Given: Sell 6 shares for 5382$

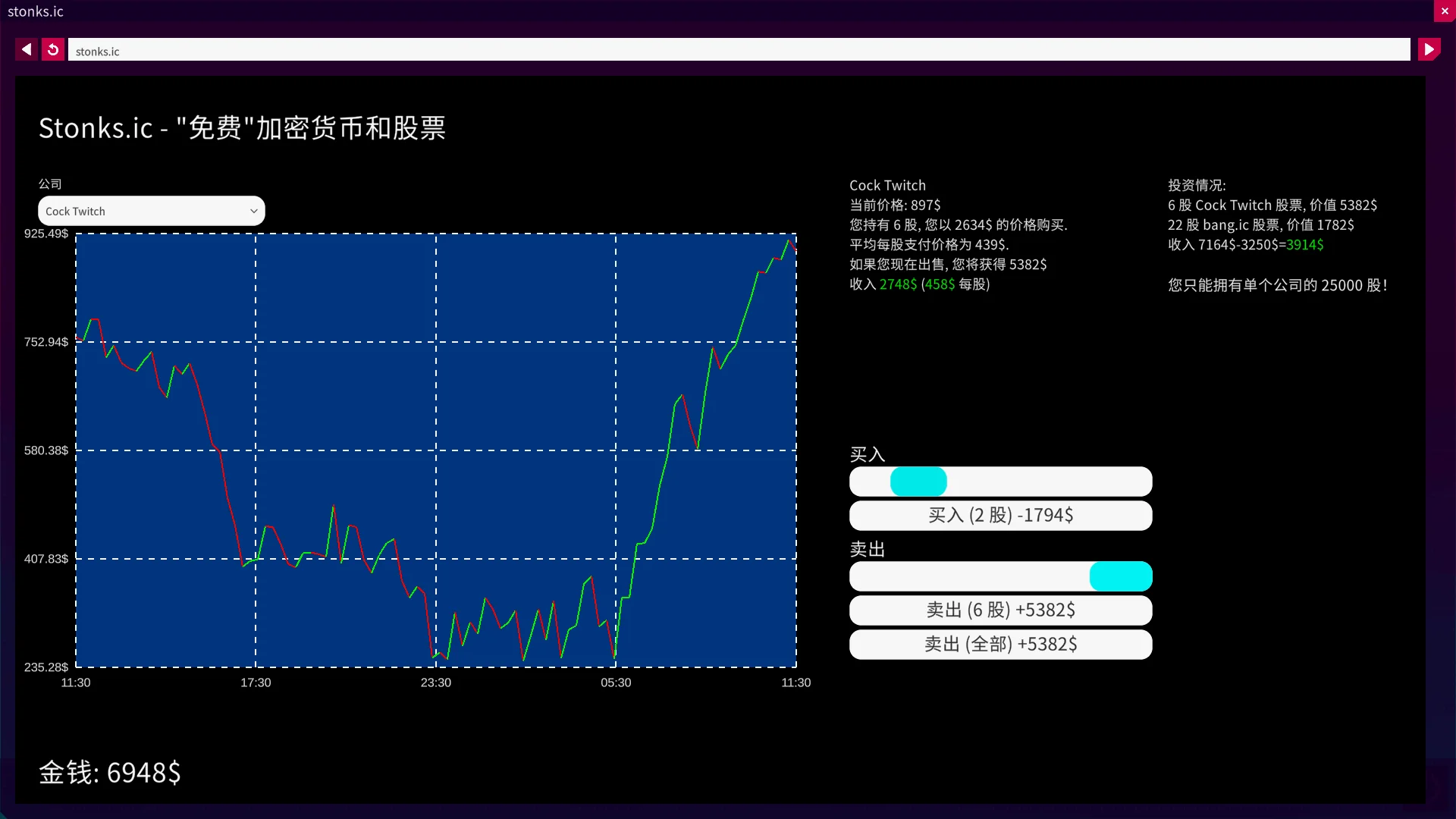Looking at the screenshot, I should [x=1000, y=610].
